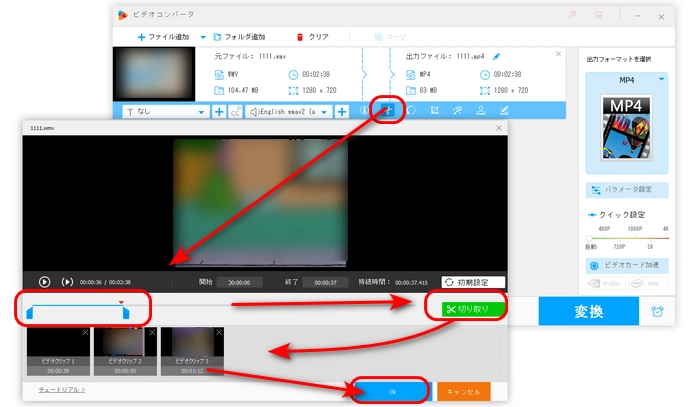Select the ビデオクリップ 1 thumbnail
This screenshot has width=700, height=407.
pos(58,351)
